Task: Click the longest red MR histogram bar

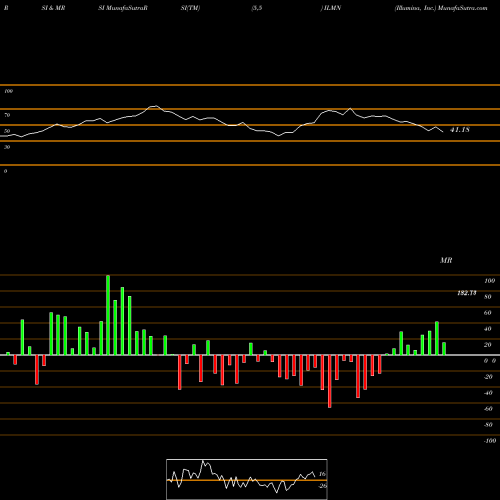Action: pos(330,381)
